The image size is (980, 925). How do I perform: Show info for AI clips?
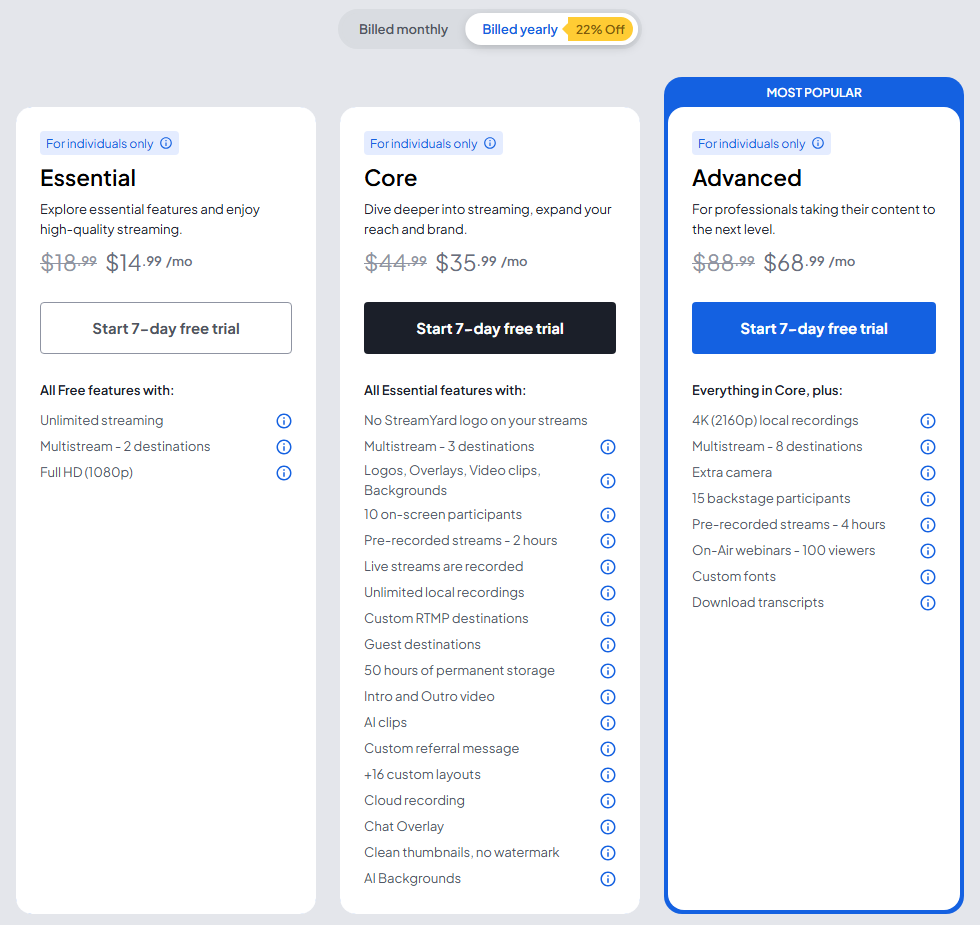[608, 723]
